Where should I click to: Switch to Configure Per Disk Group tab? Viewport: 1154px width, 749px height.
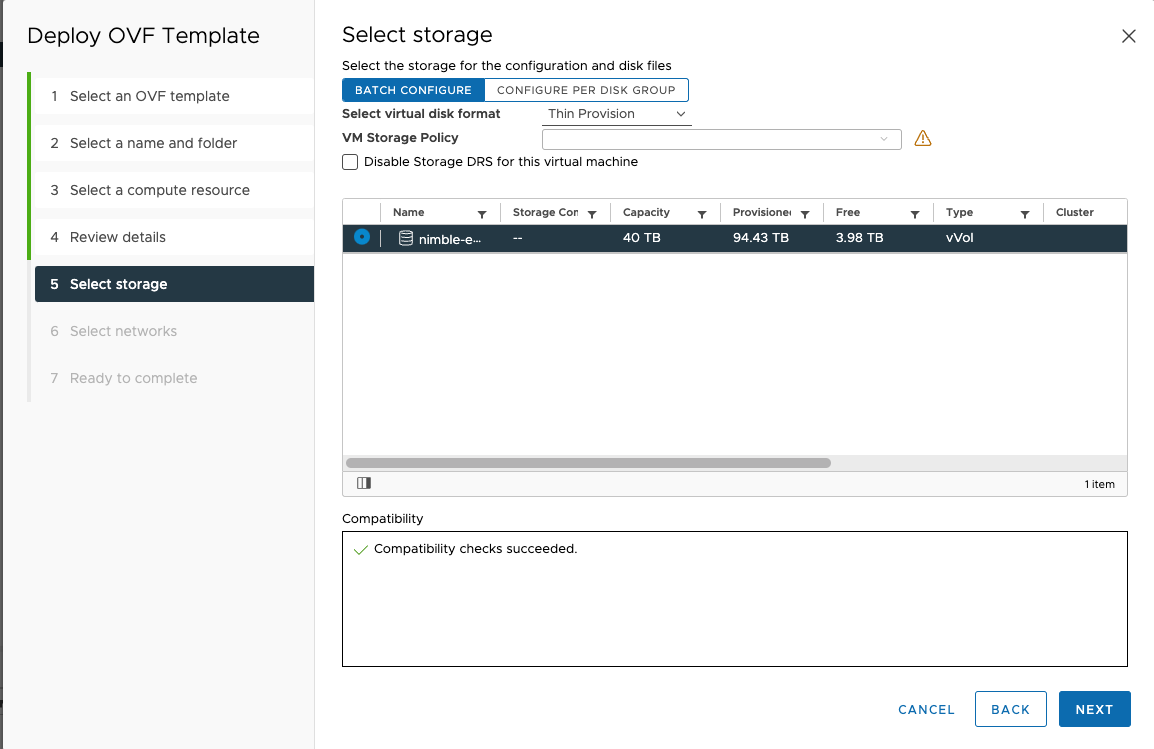[586, 90]
